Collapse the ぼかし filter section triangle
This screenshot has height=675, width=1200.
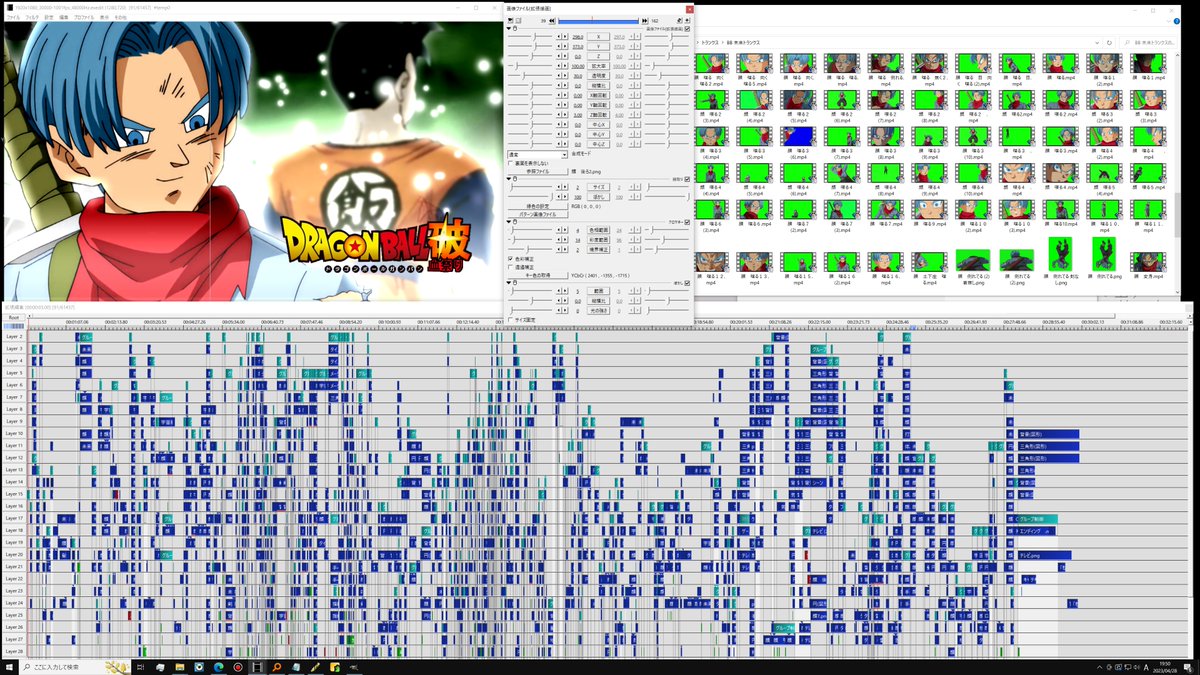(511, 283)
